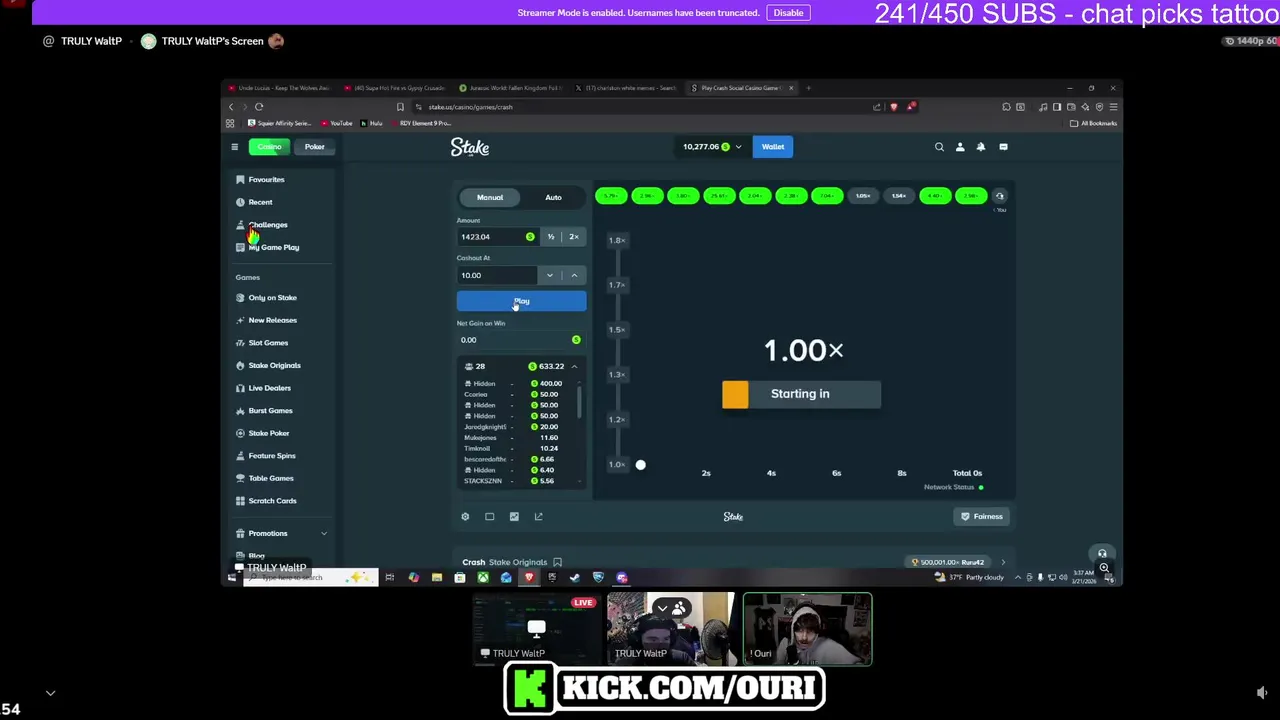Open live stats chart icon below game
This screenshot has height=720, width=1280.
(514, 517)
